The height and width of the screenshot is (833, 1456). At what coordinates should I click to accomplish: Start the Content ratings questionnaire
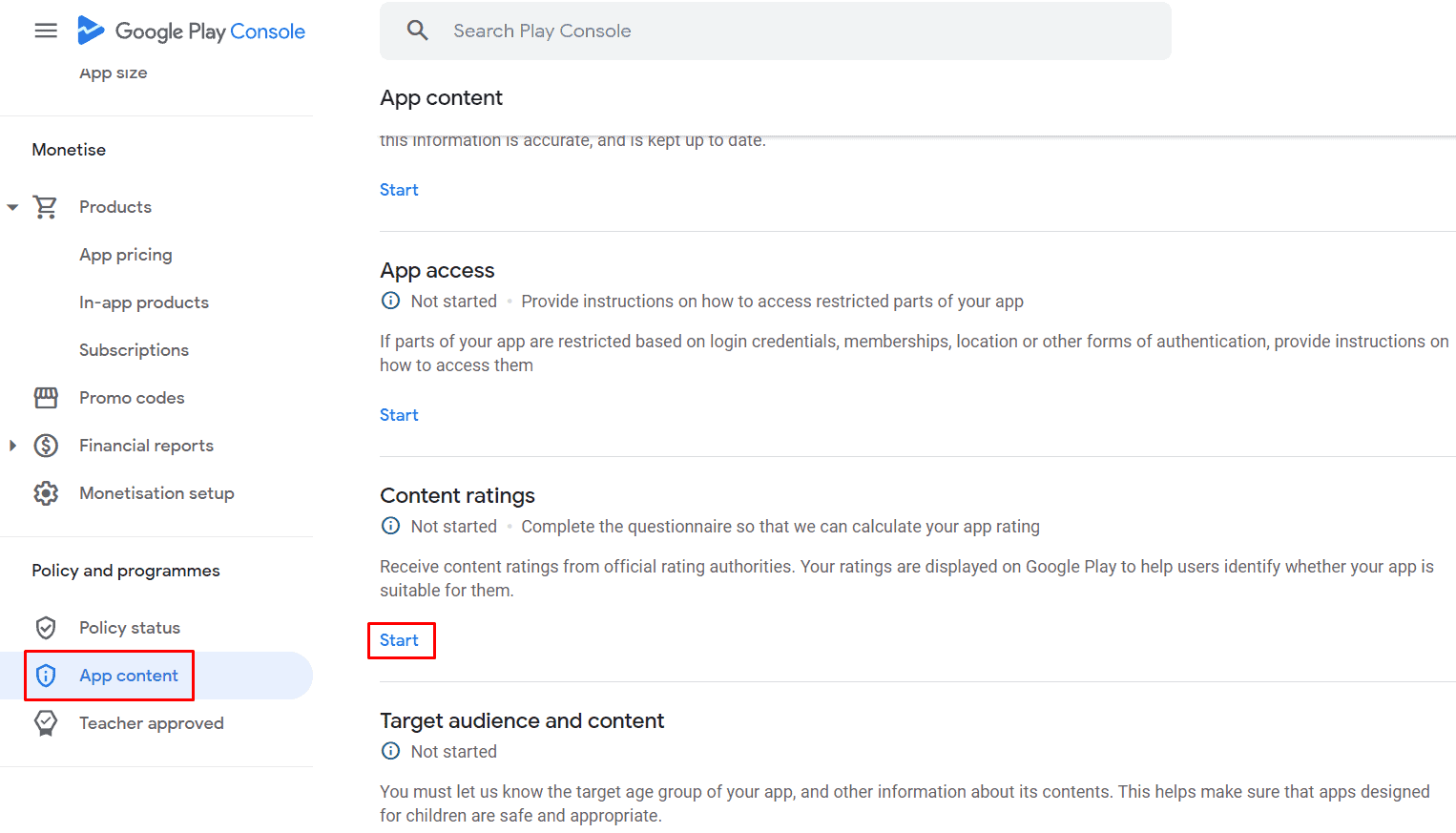(x=401, y=640)
